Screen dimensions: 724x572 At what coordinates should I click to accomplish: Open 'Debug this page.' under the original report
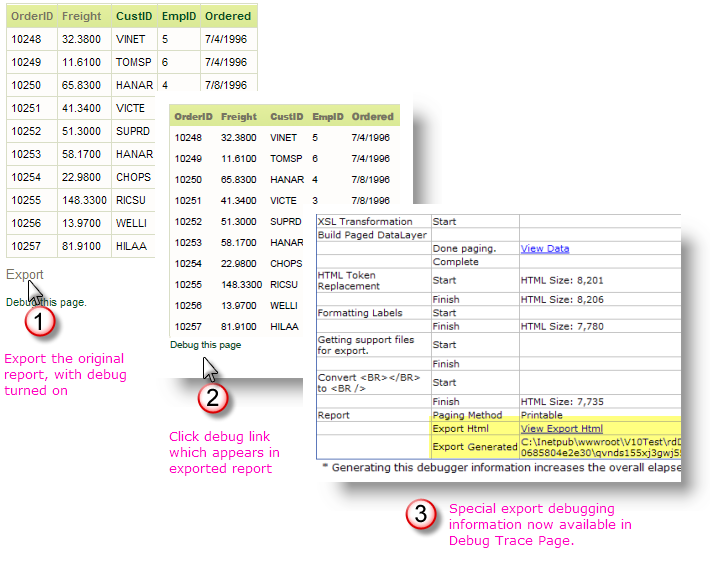46,302
